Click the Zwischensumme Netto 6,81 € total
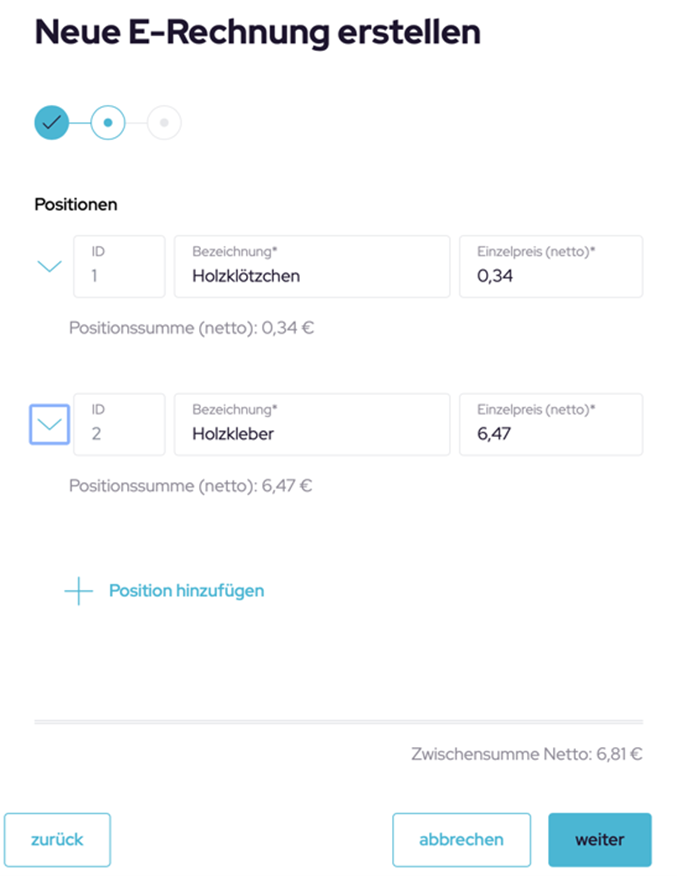677x876 pixels. tap(526, 753)
